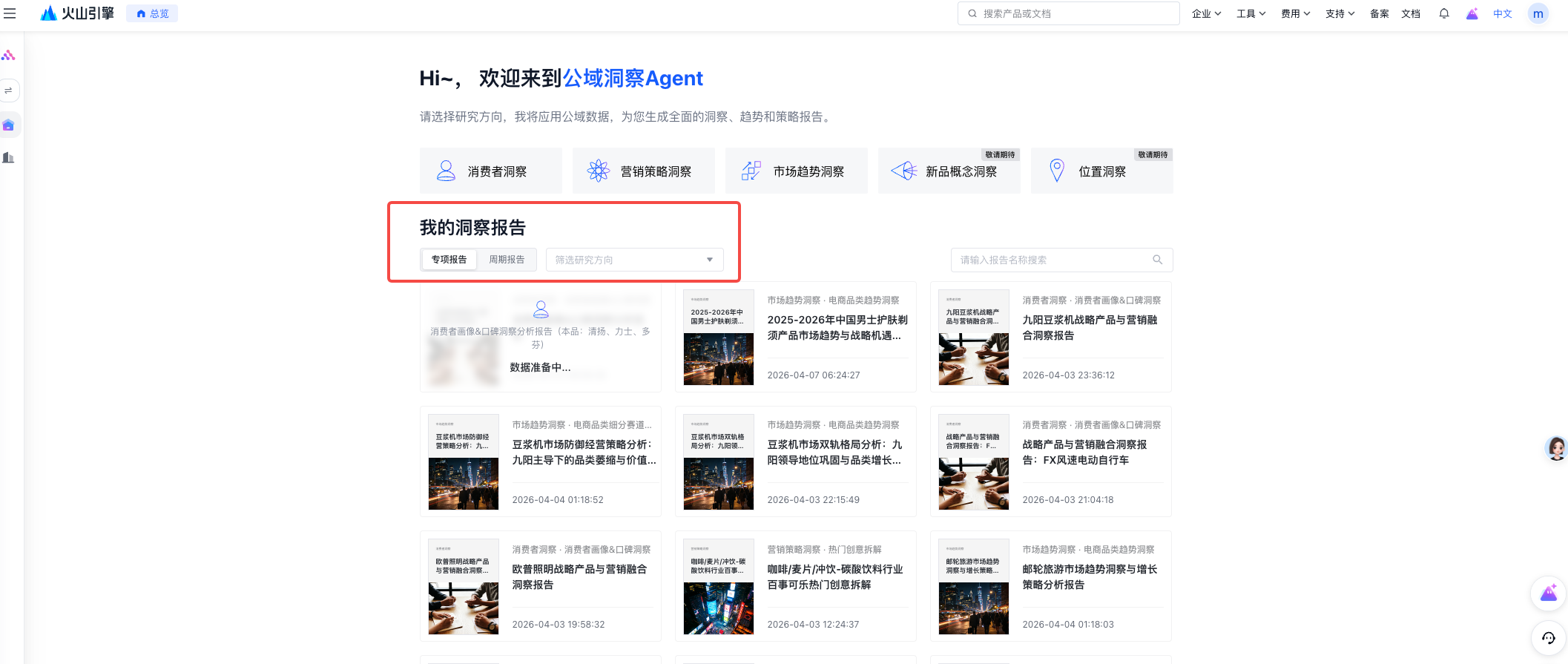Image resolution: width=1568 pixels, height=664 pixels.
Task: Click the colorful product logo in left sidebar
Action: (8, 56)
